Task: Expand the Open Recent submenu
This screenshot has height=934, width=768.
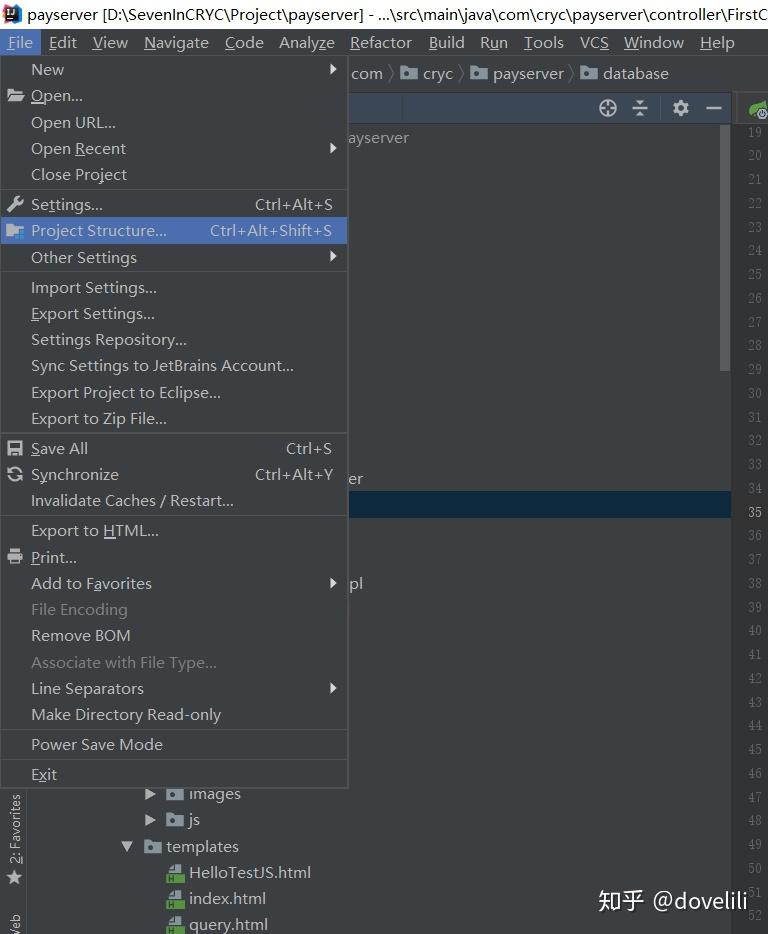Action: [x=78, y=148]
